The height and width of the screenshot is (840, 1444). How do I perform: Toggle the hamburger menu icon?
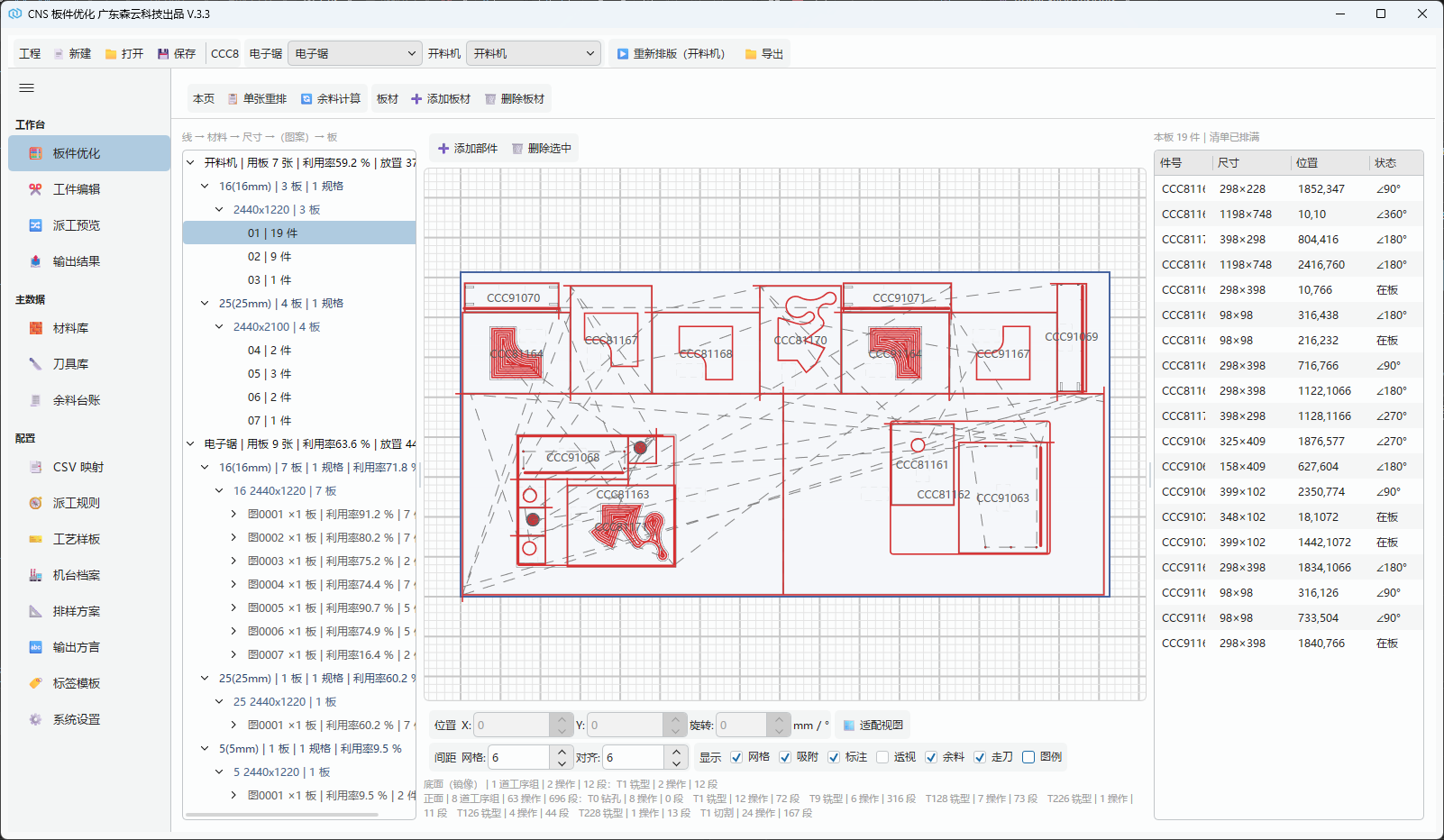(26, 87)
